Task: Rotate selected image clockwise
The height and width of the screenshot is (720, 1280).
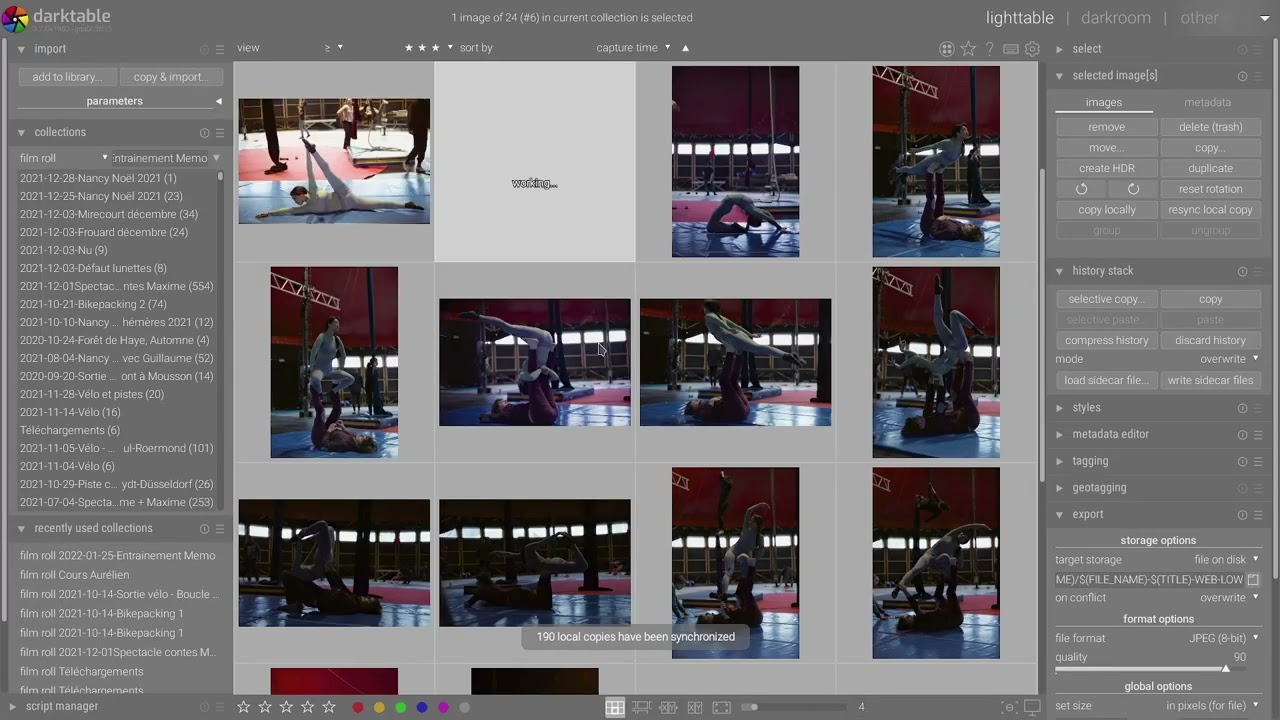Action: tap(1133, 189)
